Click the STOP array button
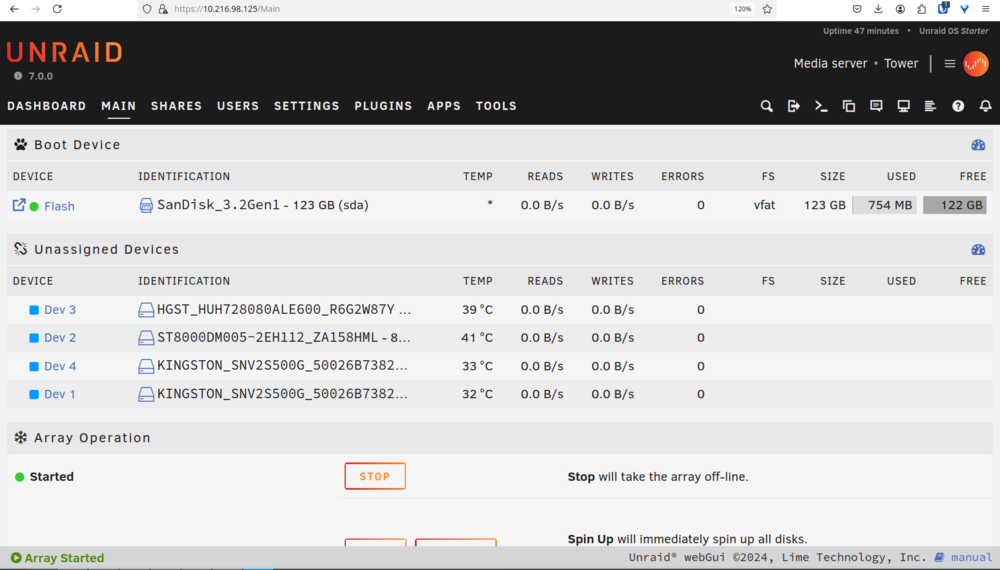Image resolution: width=1000 pixels, height=570 pixels. click(375, 476)
